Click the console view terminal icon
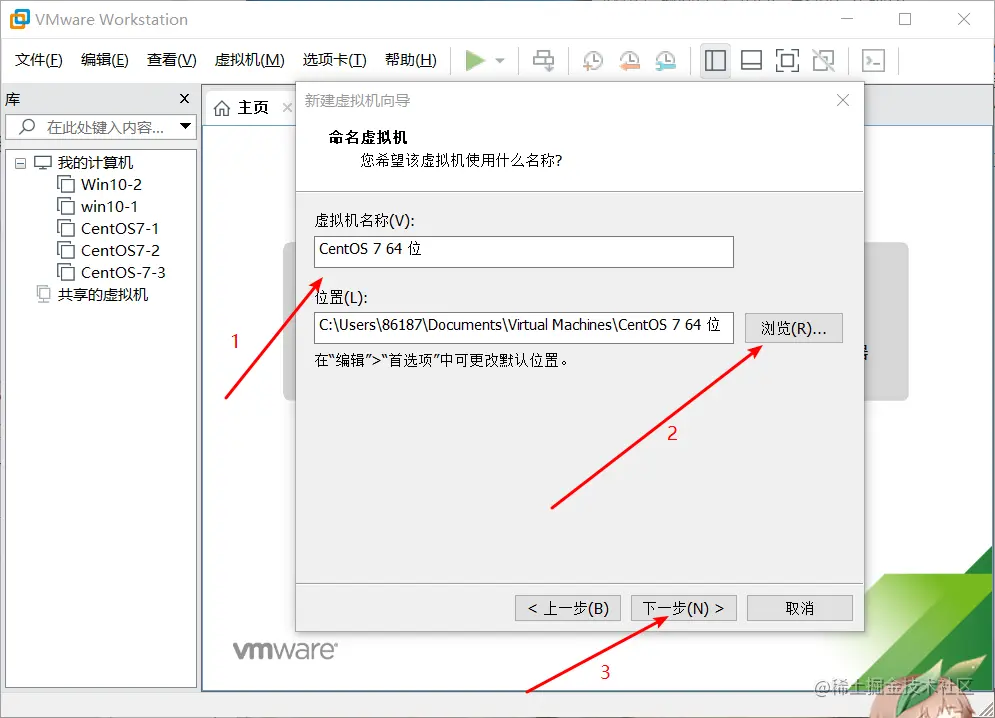995x718 pixels. [874, 61]
